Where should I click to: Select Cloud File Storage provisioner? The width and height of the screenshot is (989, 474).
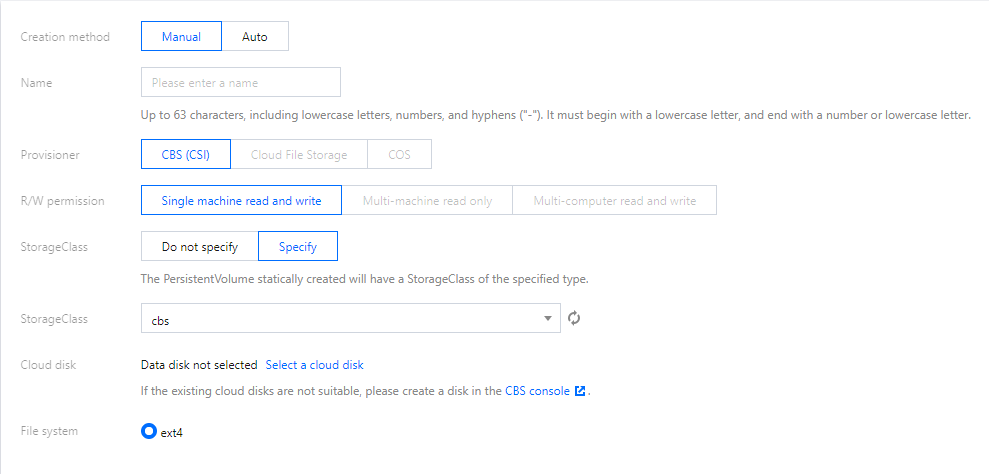tap(299, 155)
